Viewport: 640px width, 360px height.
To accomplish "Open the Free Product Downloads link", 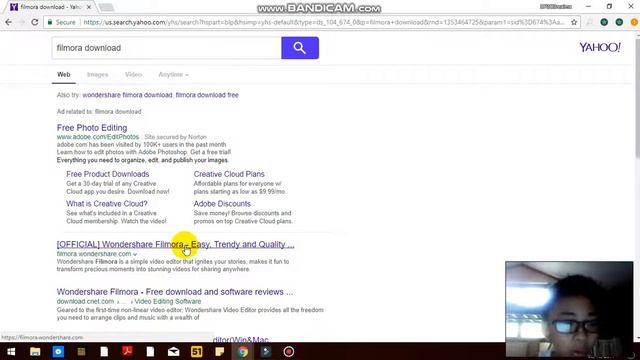I will coord(108,174).
